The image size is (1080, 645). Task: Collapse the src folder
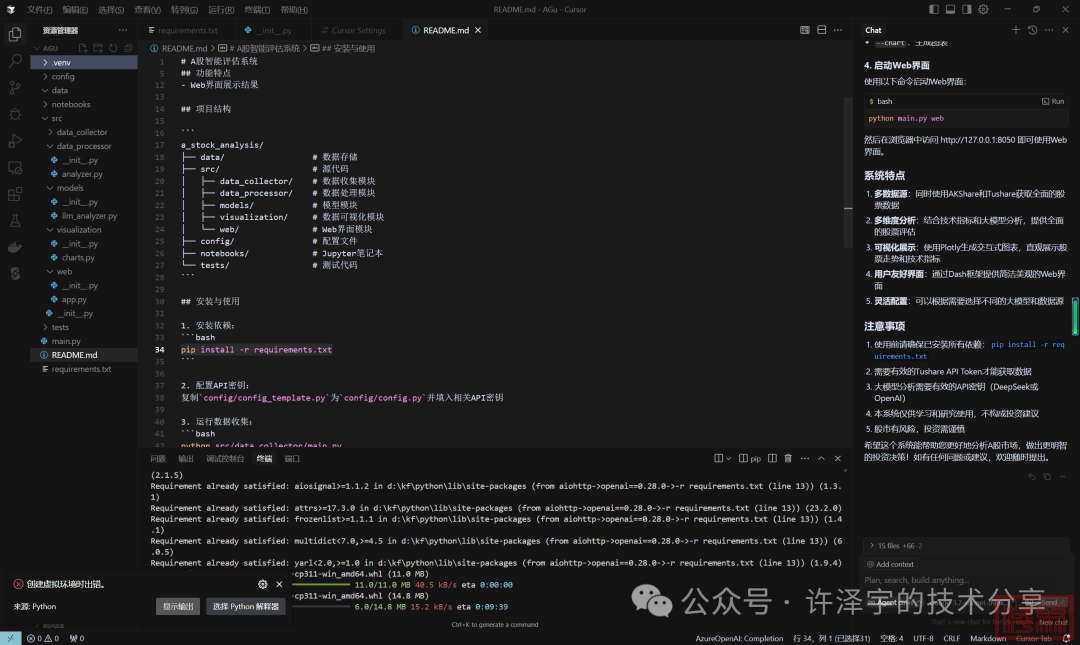point(84,119)
